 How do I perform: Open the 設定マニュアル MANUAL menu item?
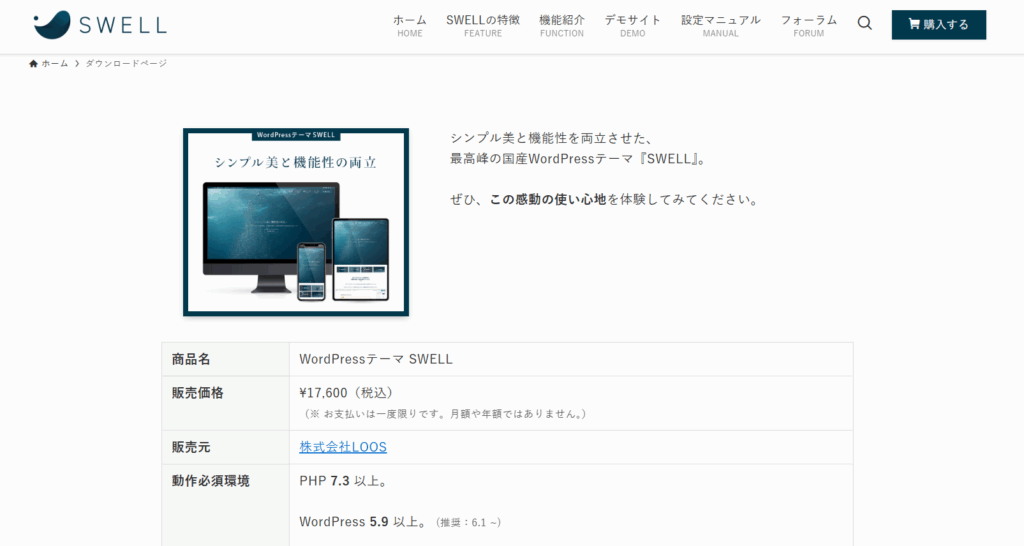[720, 25]
